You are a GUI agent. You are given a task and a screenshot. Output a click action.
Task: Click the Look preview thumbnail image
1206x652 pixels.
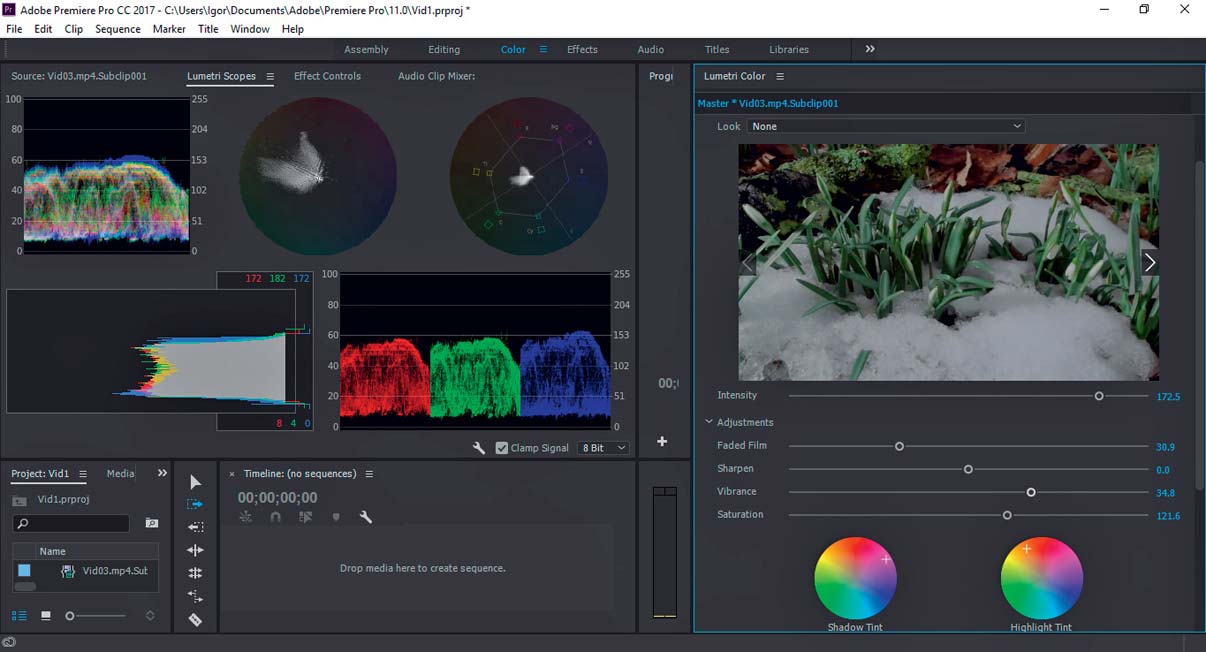point(949,262)
